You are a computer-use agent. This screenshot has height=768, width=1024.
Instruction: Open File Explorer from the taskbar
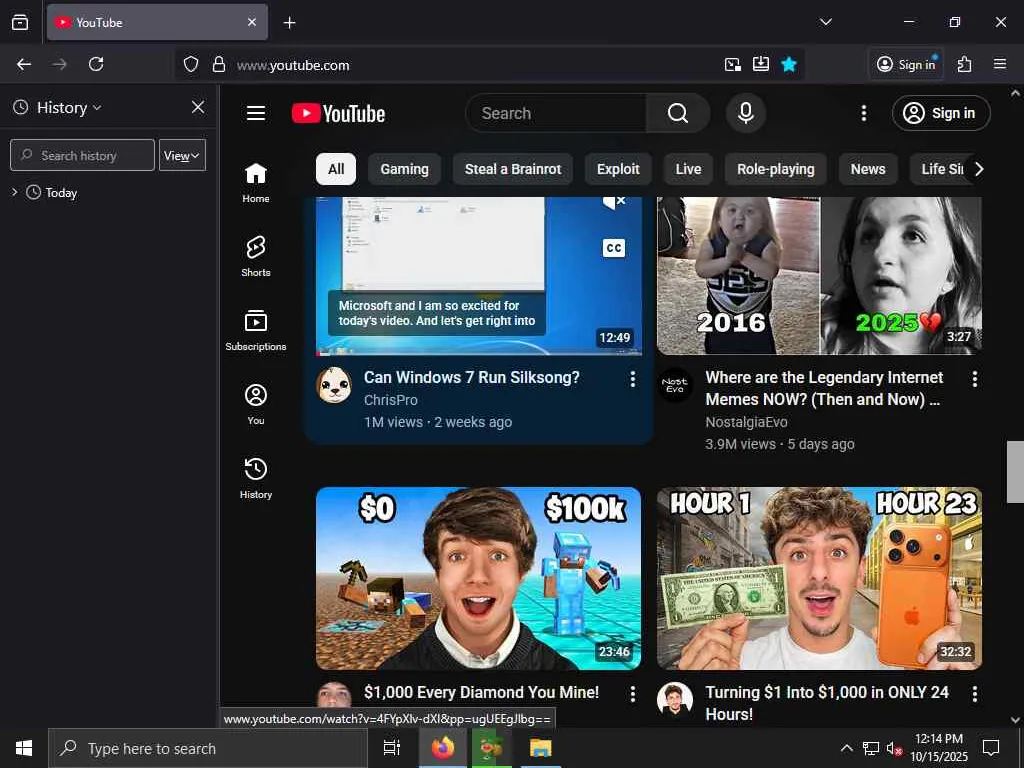[541, 748]
